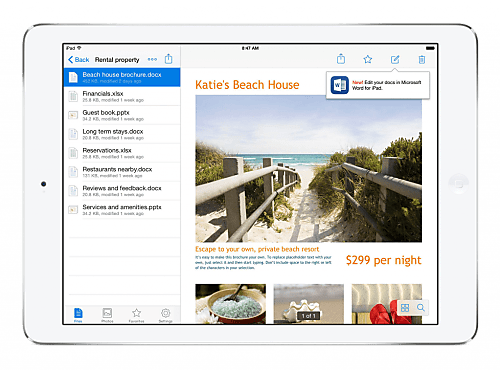Tap the search magnifier icon in the document

[x=421, y=308]
